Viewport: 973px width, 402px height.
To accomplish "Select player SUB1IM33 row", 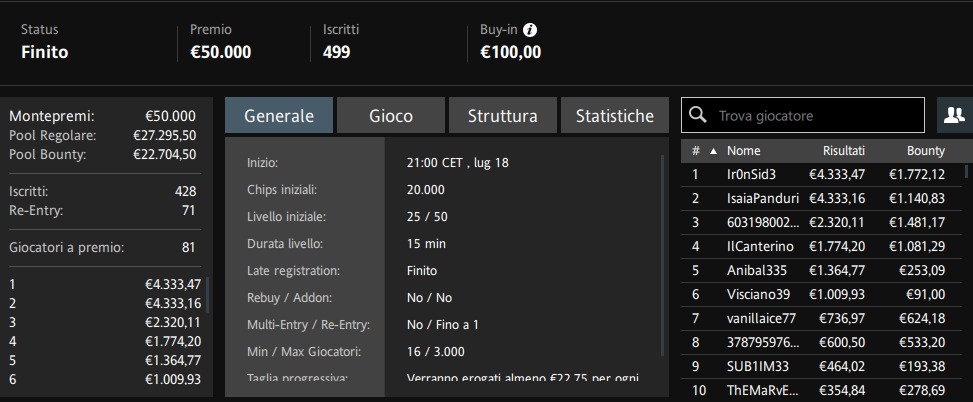I will tap(822, 366).
